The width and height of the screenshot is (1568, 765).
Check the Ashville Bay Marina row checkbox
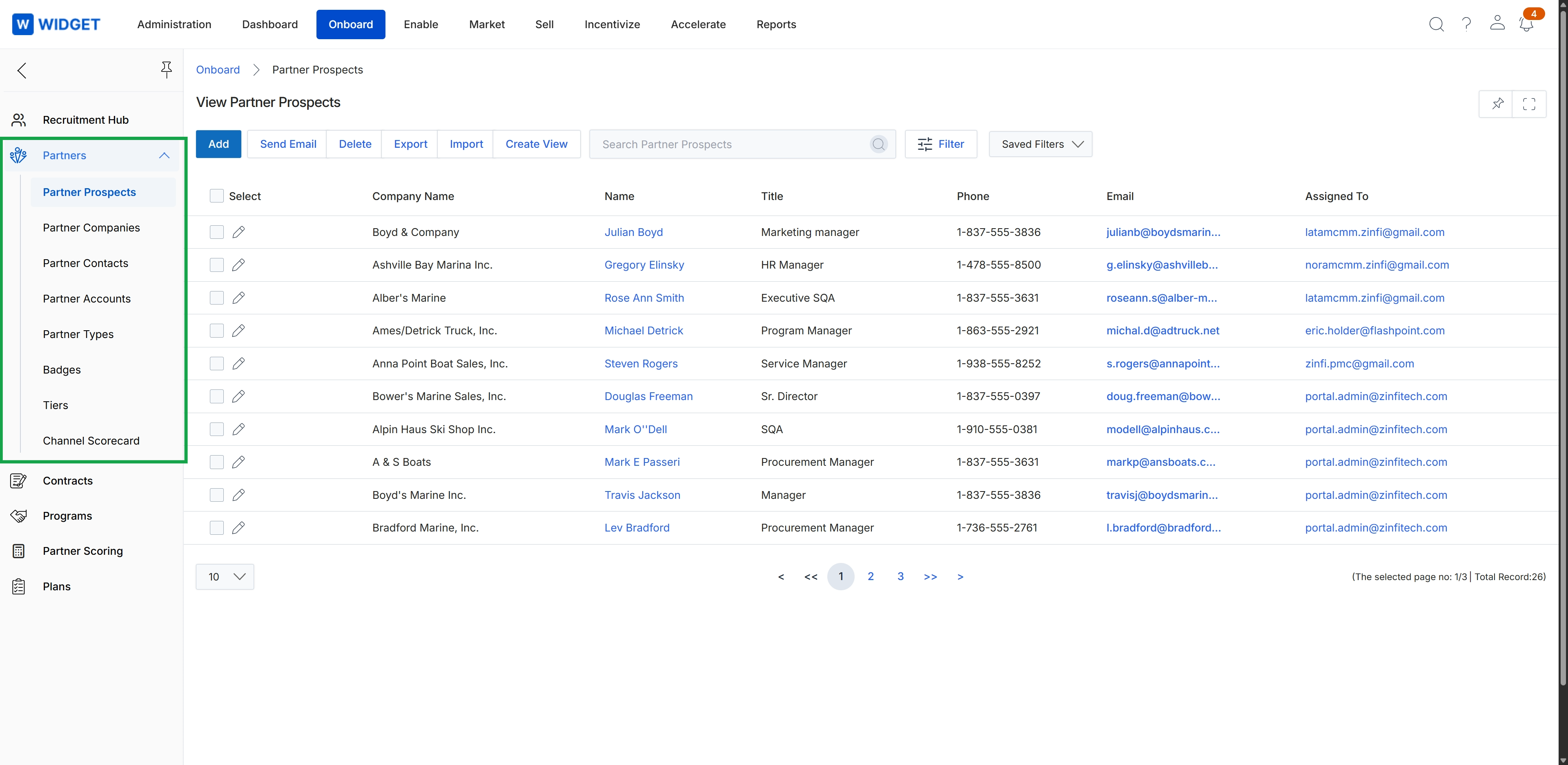click(217, 265)
